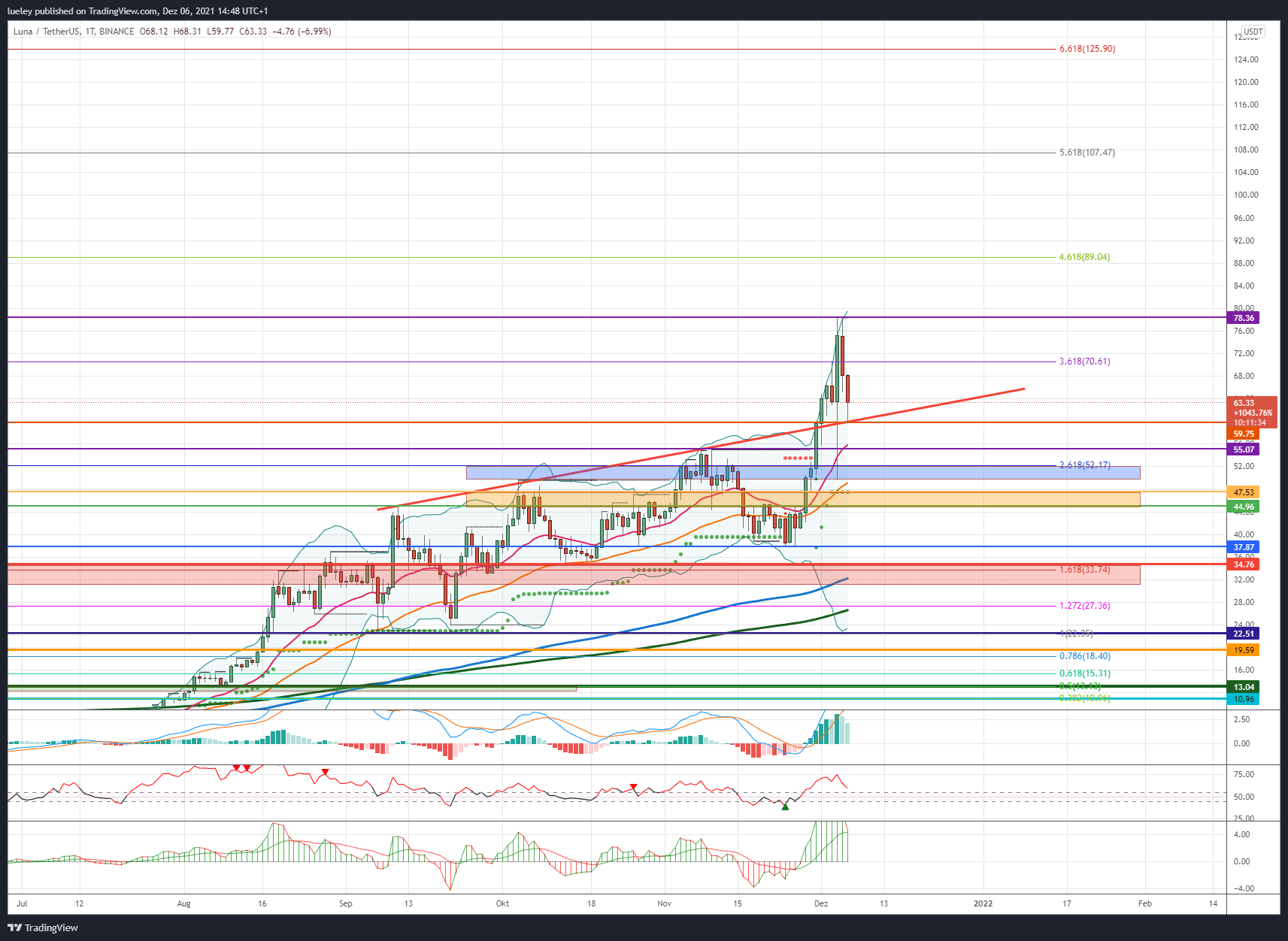Select the Sep label on time axis
Image resolution: width=1288 pixels, height=941 pixels.
click(x=345, y=903)
